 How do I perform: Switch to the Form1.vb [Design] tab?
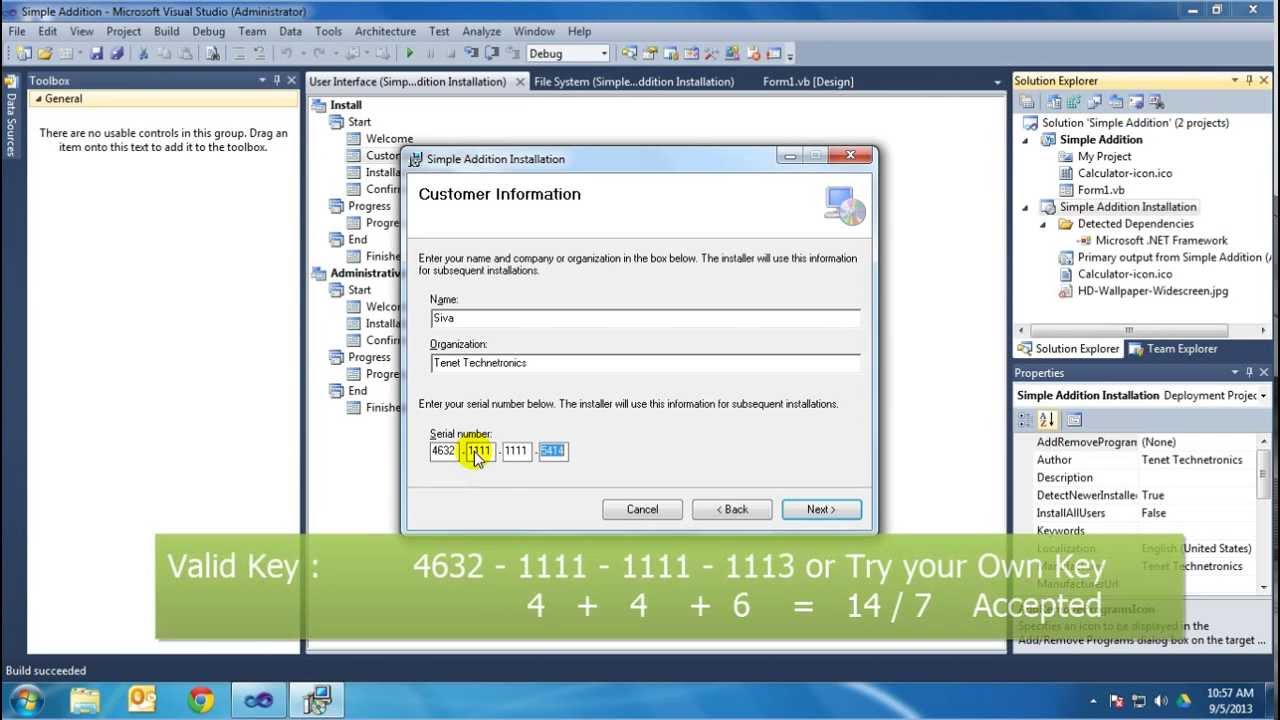[808, 82]
